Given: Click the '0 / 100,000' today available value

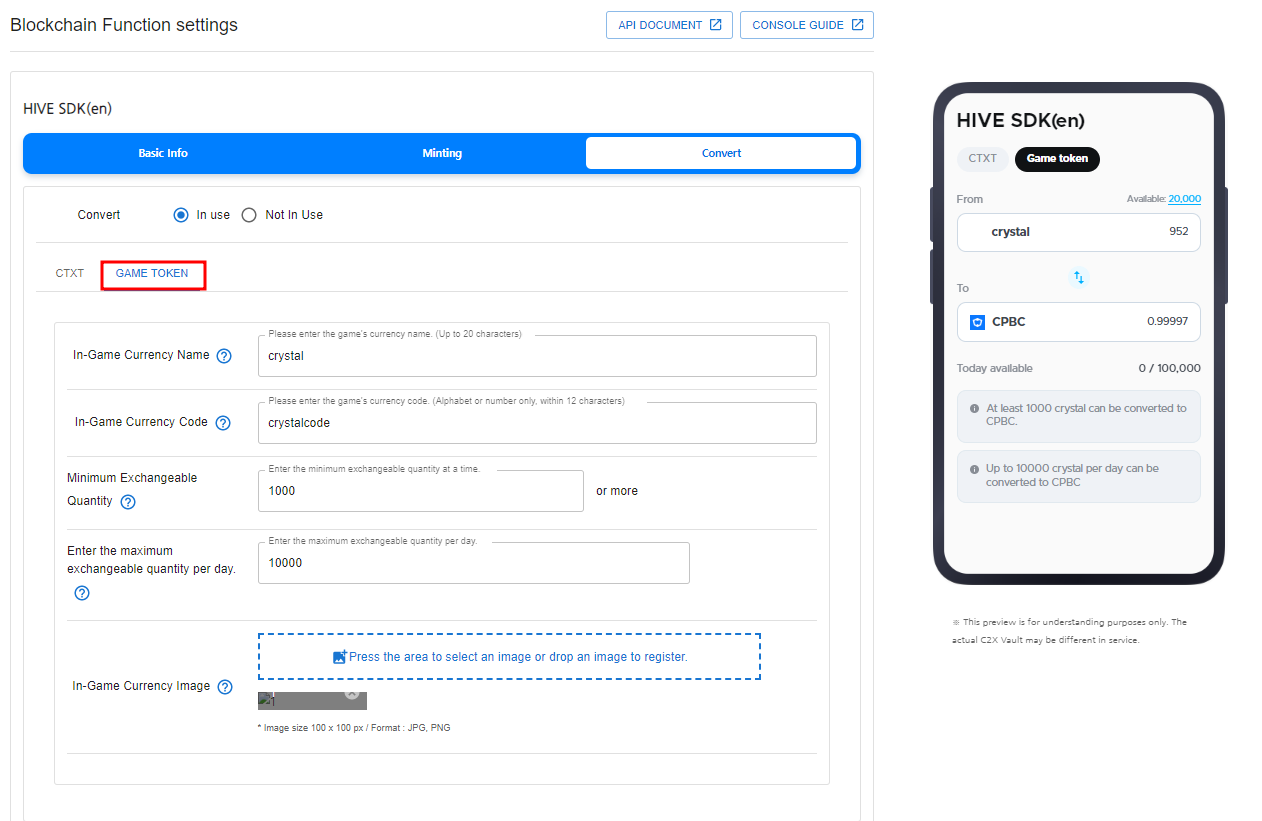Looking at the screenshot, I should click(x=1169, y=369).
